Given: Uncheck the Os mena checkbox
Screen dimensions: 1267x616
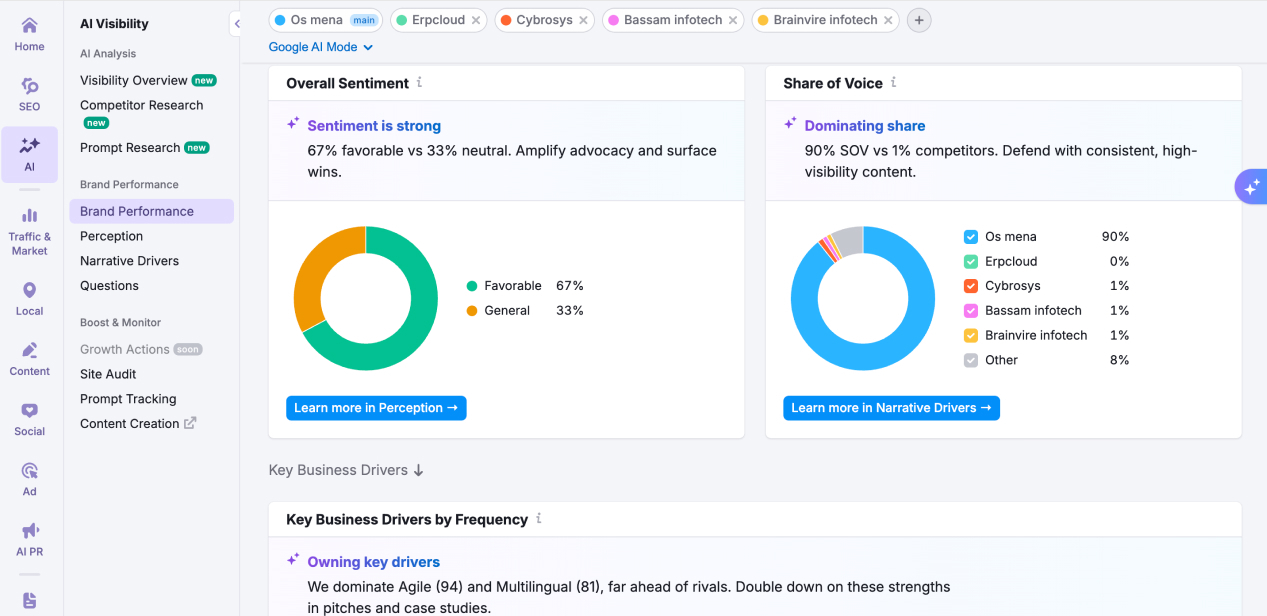Looking at the screenshot, I should [970, 237].
